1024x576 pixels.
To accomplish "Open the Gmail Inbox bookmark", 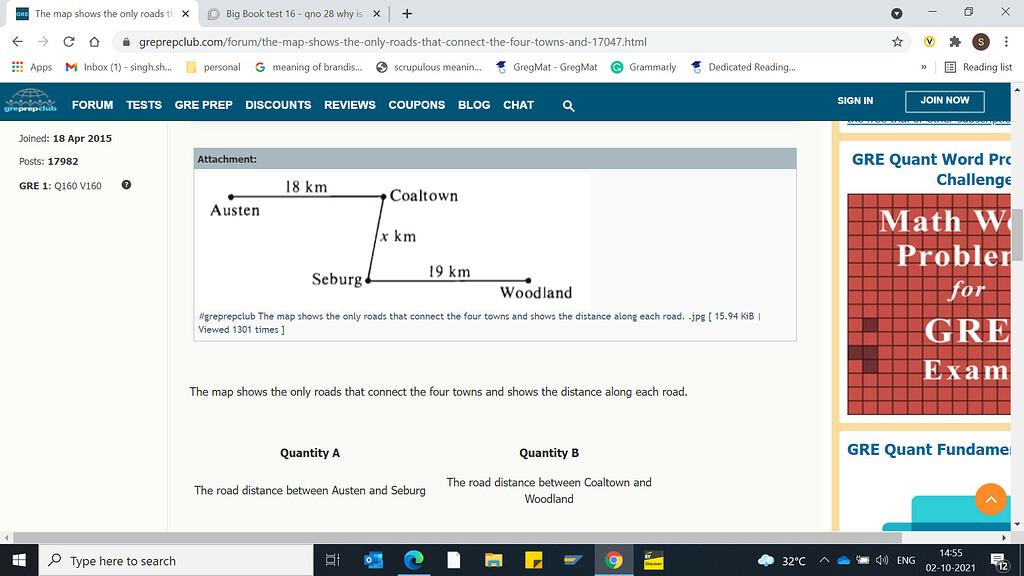I will pos(119,67).
